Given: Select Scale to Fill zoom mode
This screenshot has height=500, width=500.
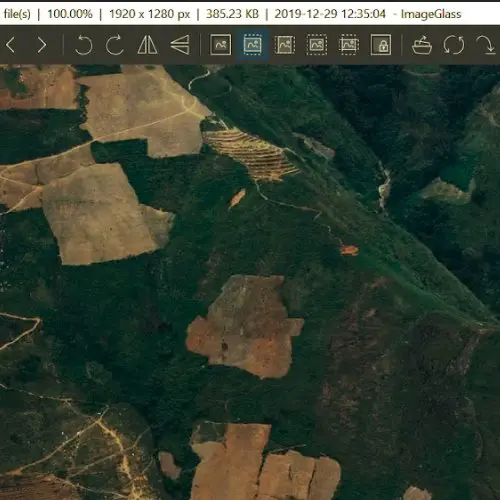Looking at the screenshot, I should (349, 45).
